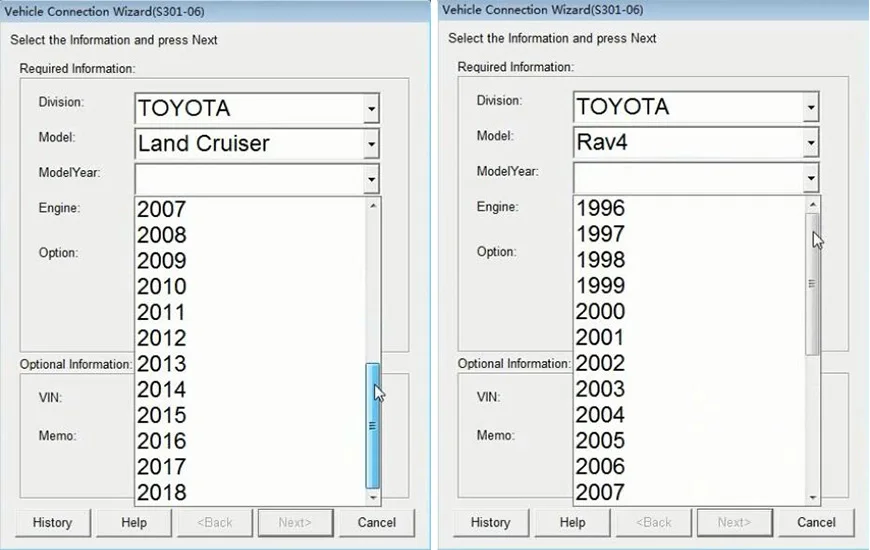Image resolution: width=870 pixels, height=550 pixels.
Task: Click Next button in Land Cruiser window
Action: (x=295, y=523)
